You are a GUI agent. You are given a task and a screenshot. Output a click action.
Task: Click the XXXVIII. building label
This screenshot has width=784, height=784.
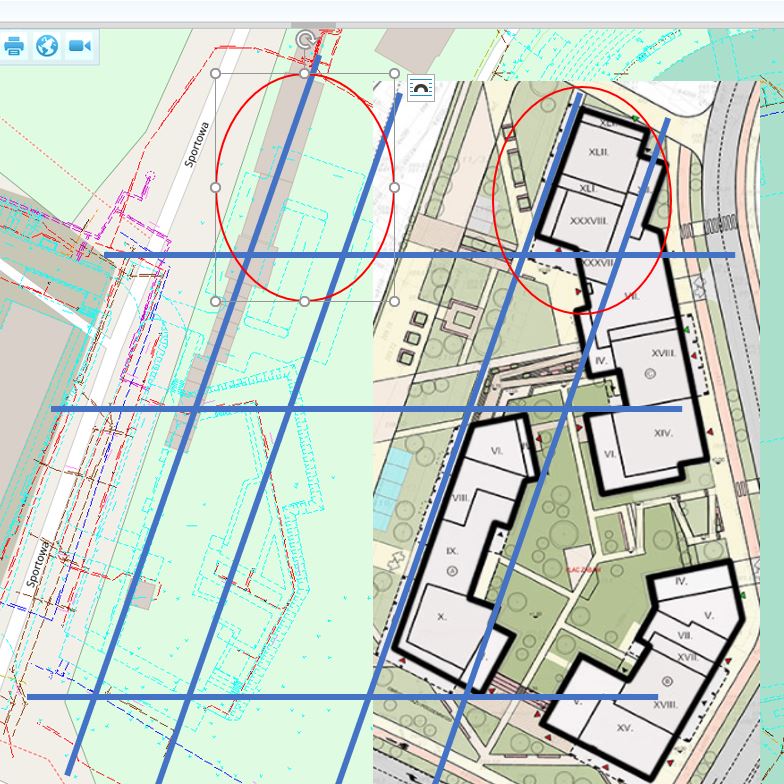point(588,220)
